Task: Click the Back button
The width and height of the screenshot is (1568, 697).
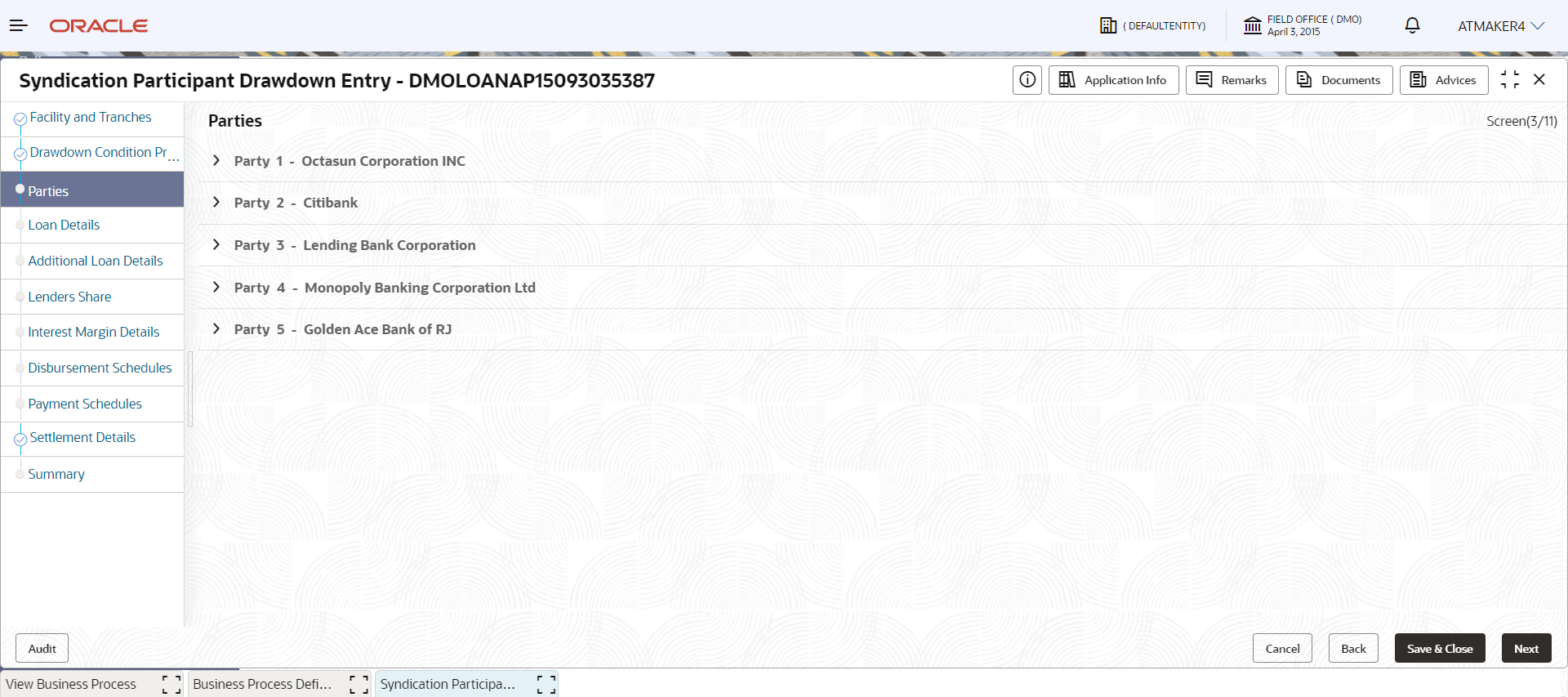Action: tap(1353, 649)
